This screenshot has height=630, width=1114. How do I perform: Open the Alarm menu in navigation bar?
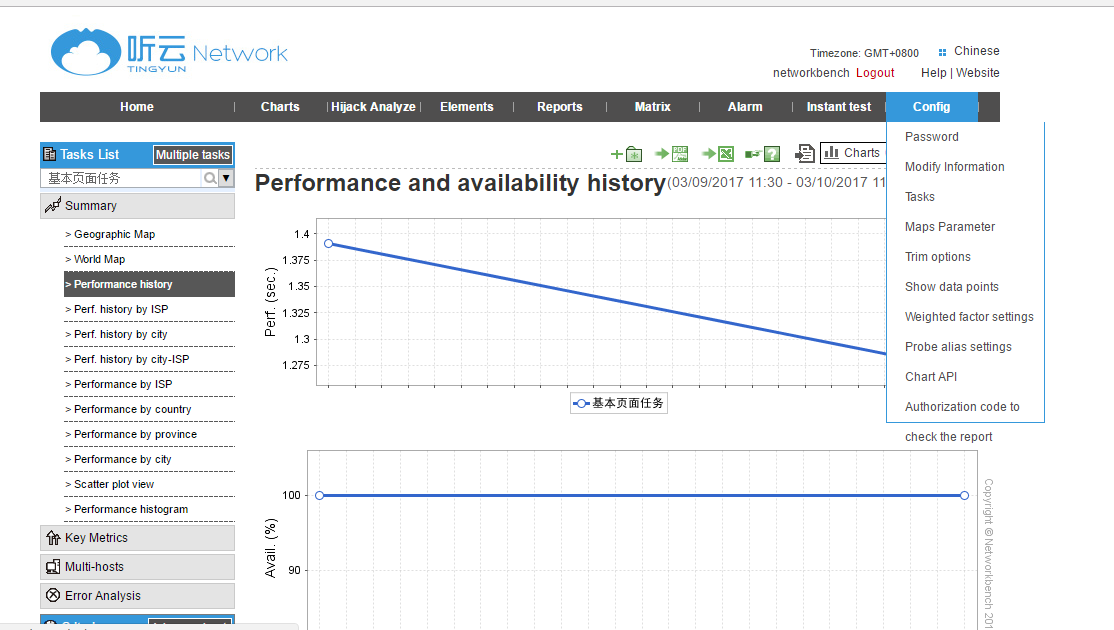point(744,107)
